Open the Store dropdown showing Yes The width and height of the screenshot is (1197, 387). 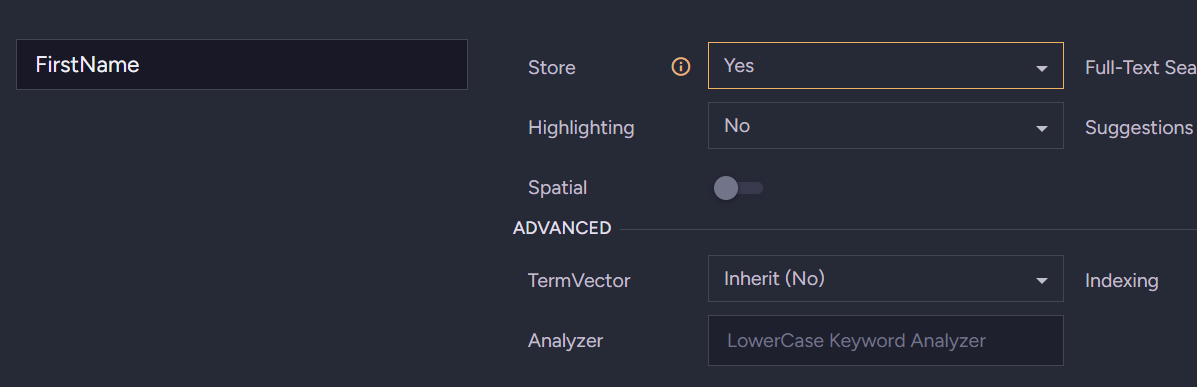(886, 66)
